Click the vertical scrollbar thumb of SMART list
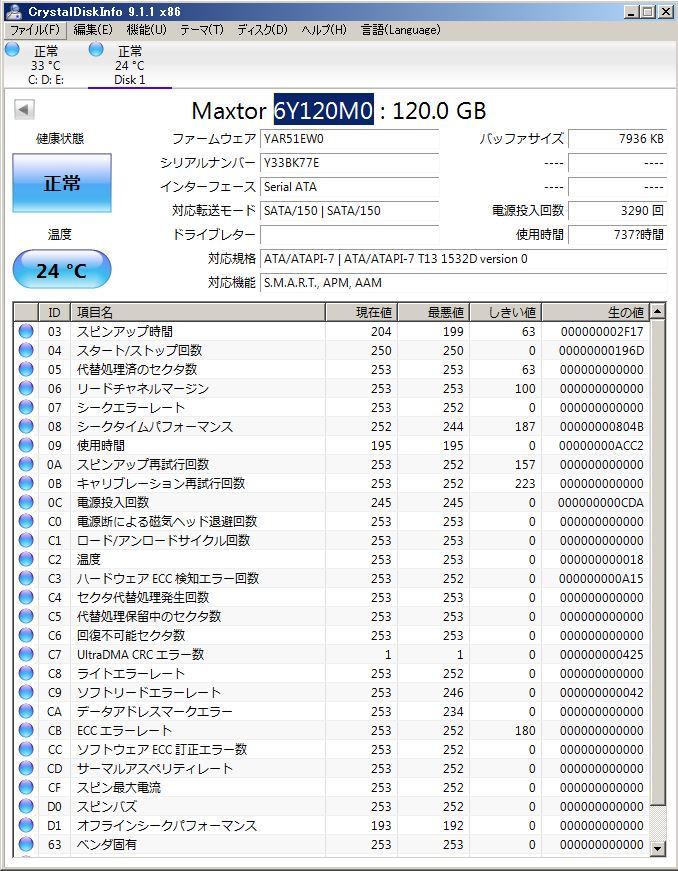This screenshot has width=678, height=871. click(657, 563)
